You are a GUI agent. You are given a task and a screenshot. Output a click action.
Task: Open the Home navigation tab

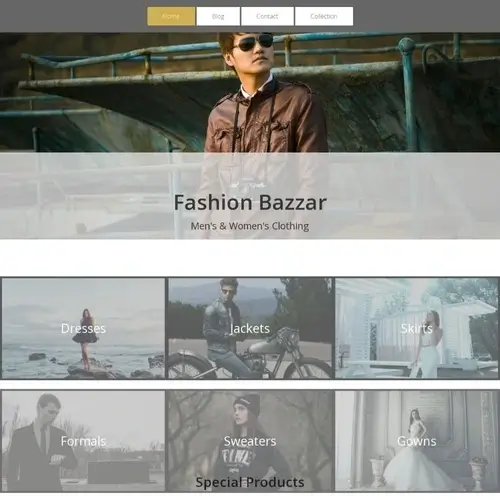click(171, 16)
